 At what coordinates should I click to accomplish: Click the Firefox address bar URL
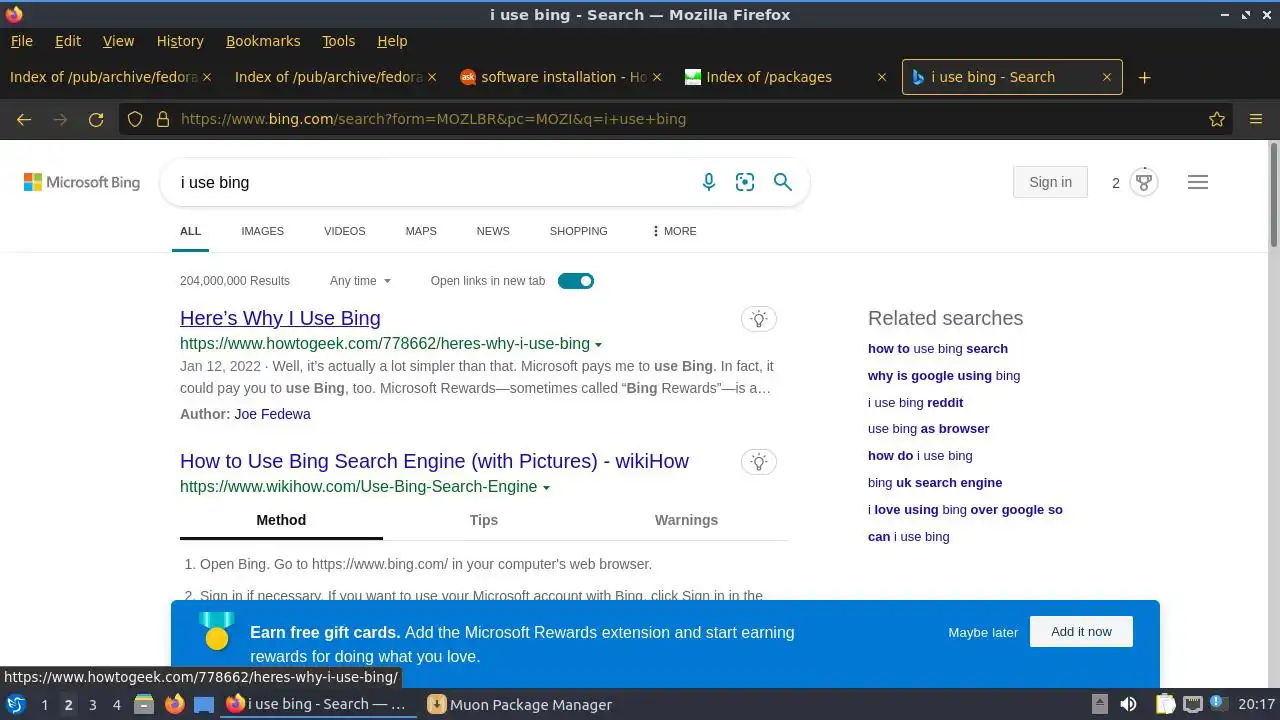tap(433, 119)
